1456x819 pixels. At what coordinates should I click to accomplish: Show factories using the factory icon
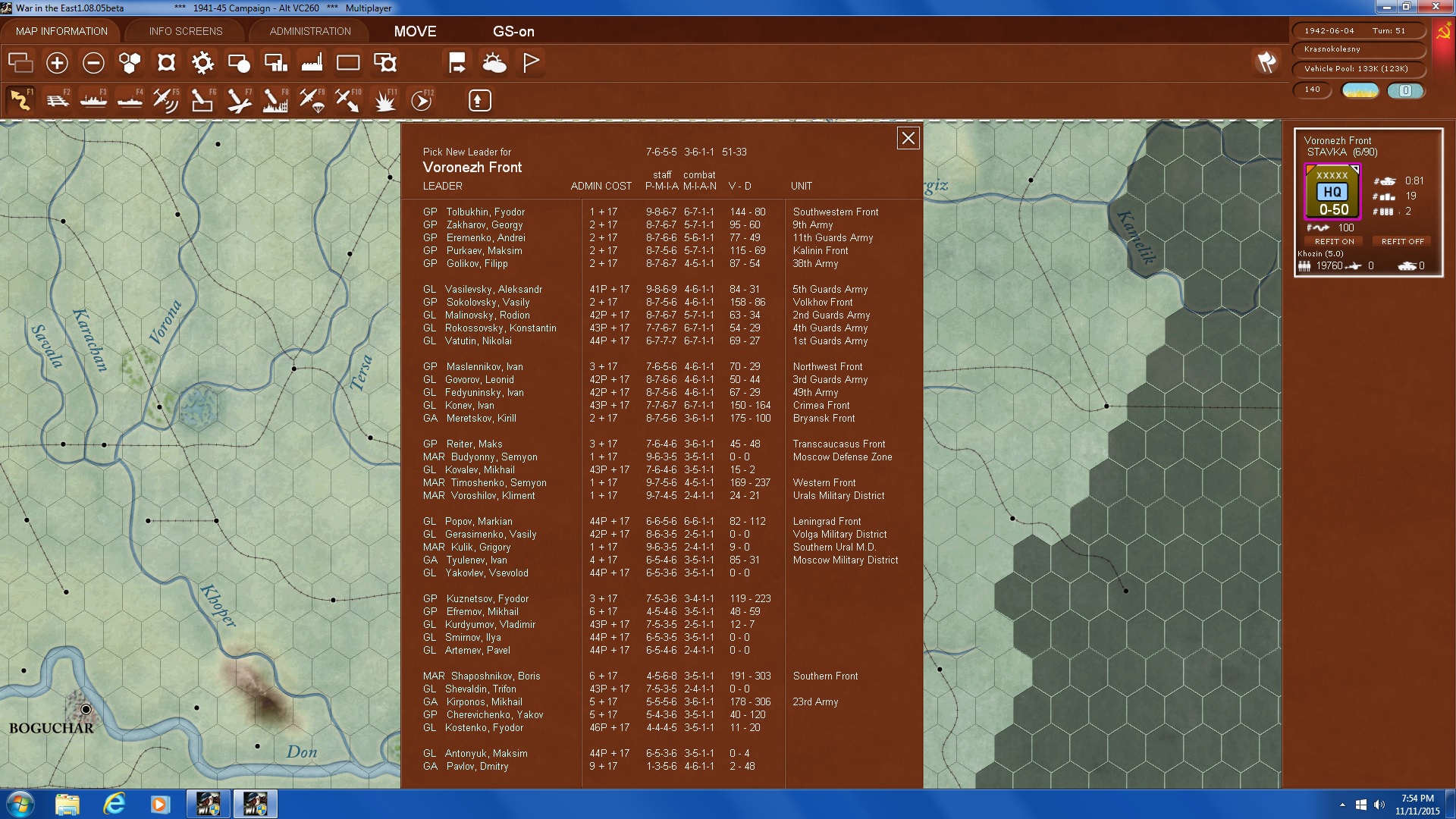[312, 63]
